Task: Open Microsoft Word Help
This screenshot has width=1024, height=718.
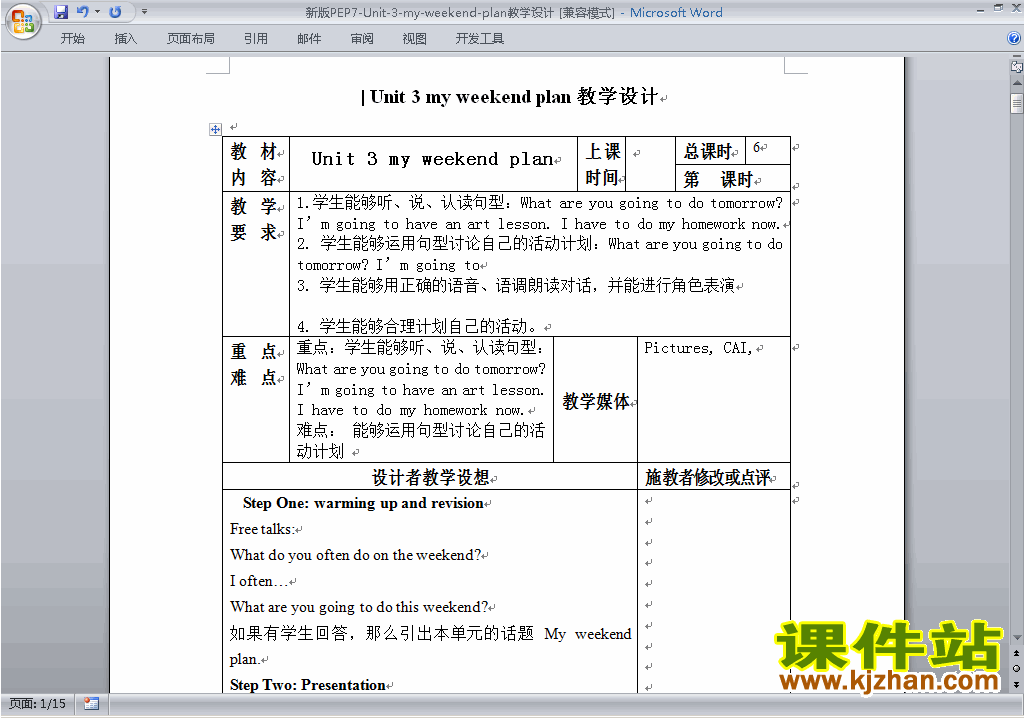Action: (x=1014, y=38)
